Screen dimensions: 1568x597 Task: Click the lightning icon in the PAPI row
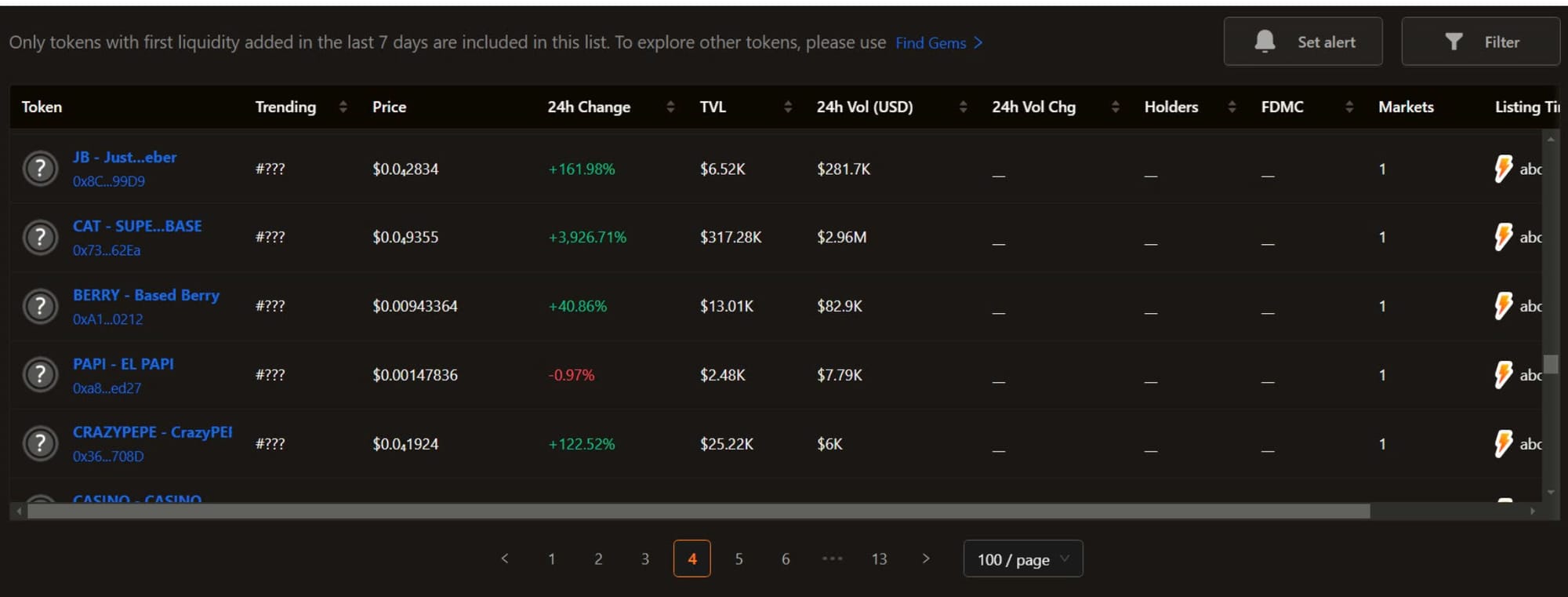point(1503,375)
